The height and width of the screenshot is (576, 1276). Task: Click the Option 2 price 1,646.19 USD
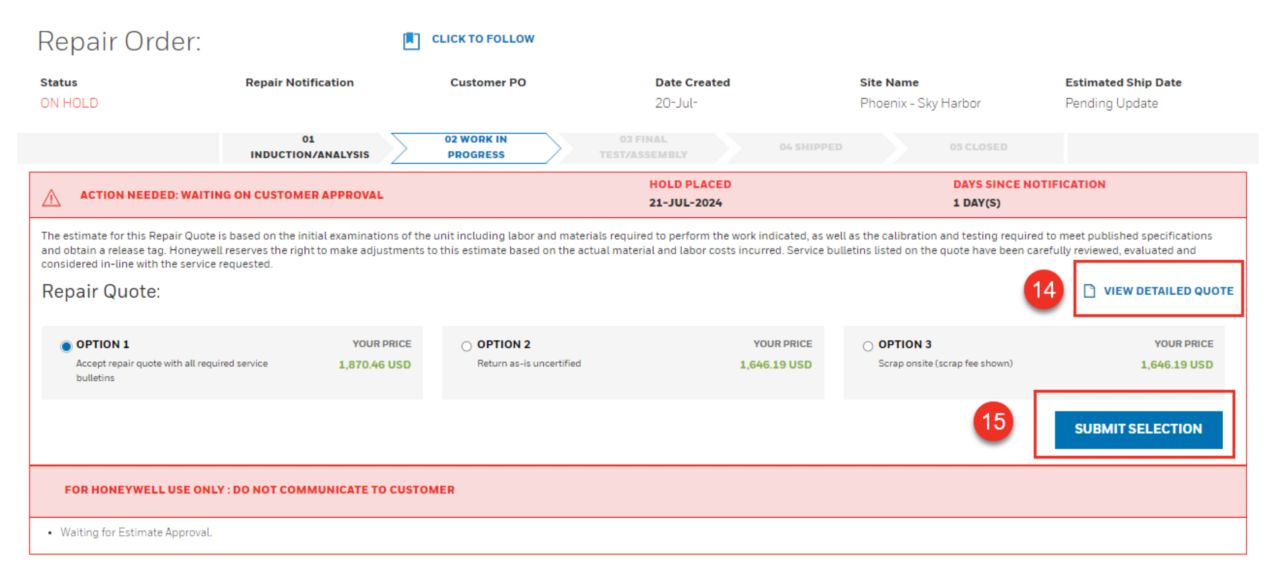point(776,365)
